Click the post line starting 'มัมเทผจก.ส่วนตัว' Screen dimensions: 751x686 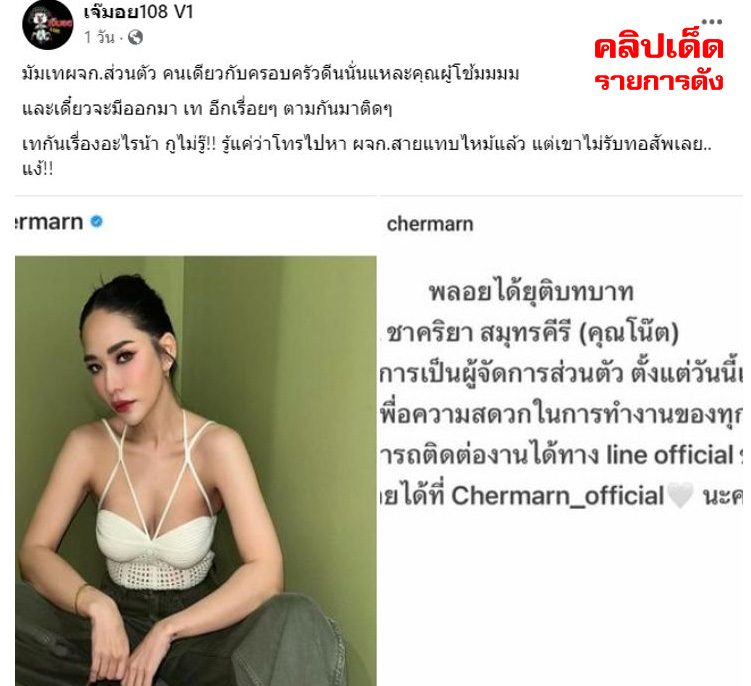pos(271,74)
